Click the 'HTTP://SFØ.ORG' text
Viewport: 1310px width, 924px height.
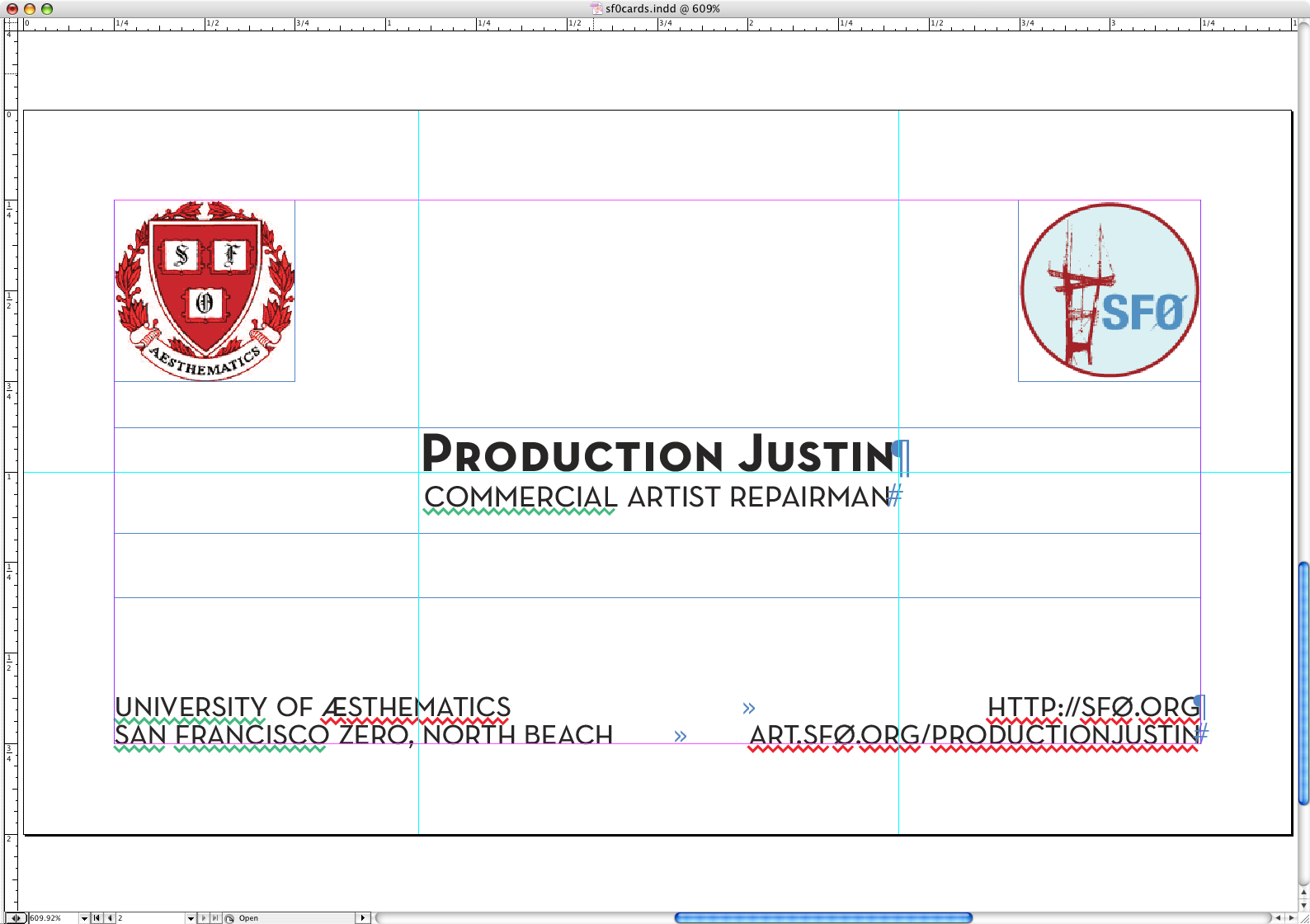(x=1093, y=707)
